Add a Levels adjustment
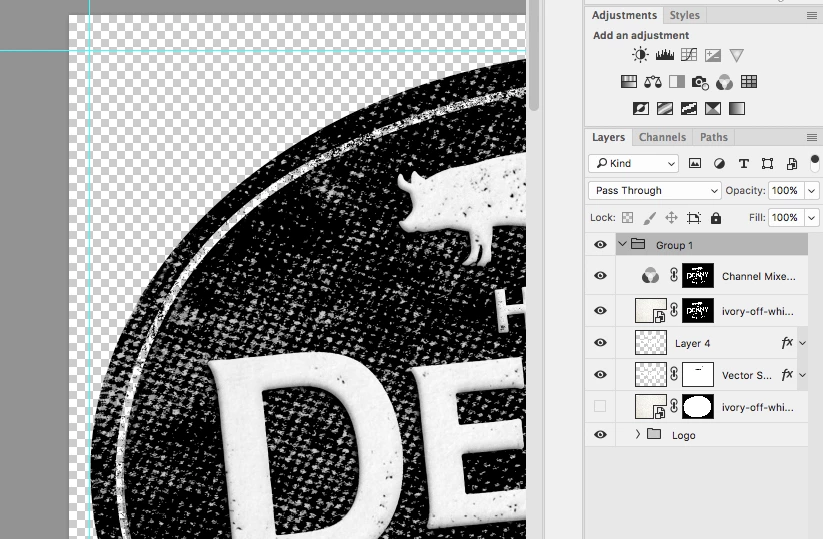823x539 pixels. click(x=664, y=55)
